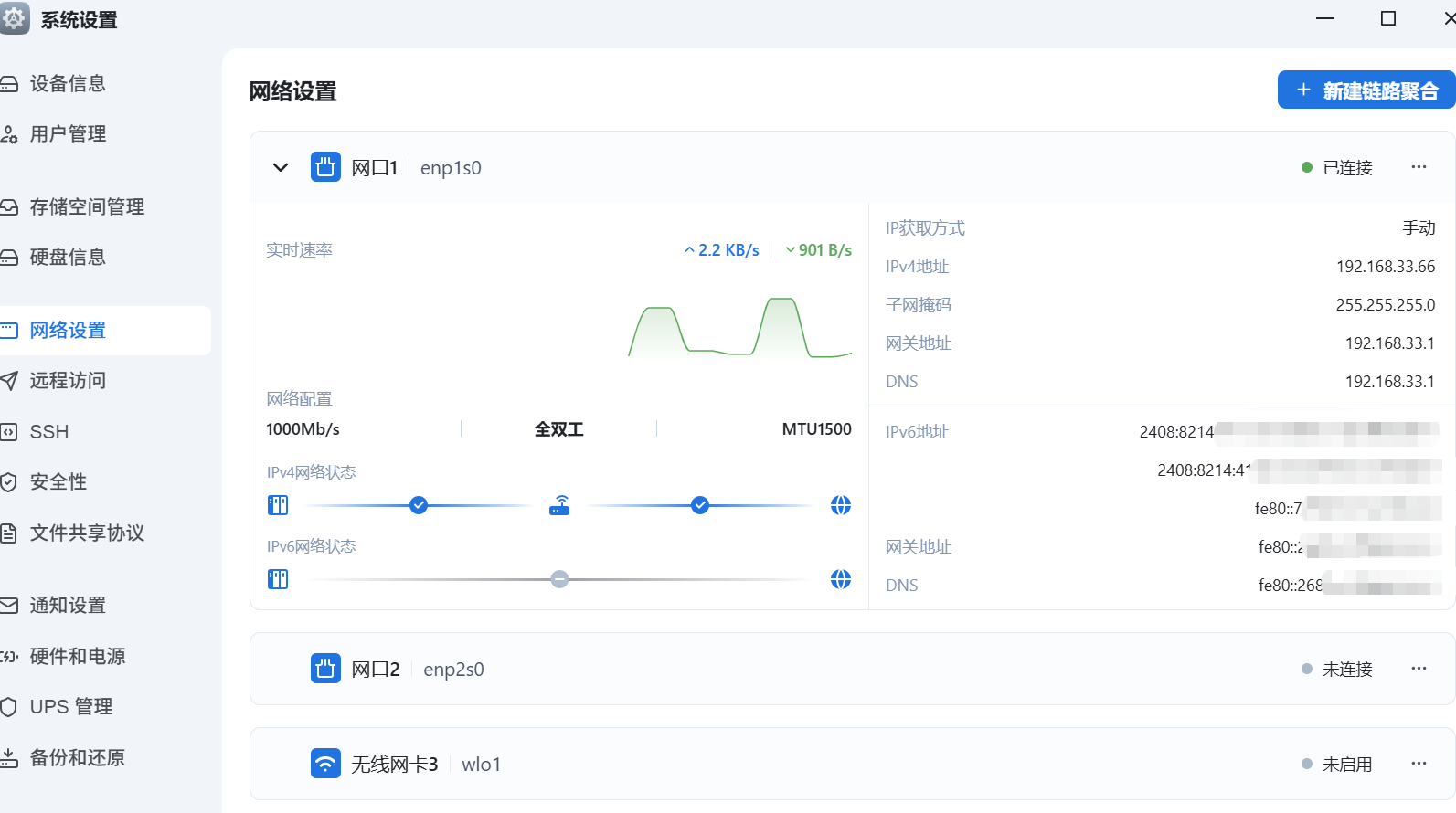Click the system settings gear icon
1456x813 pixels.
click(15, 18)
